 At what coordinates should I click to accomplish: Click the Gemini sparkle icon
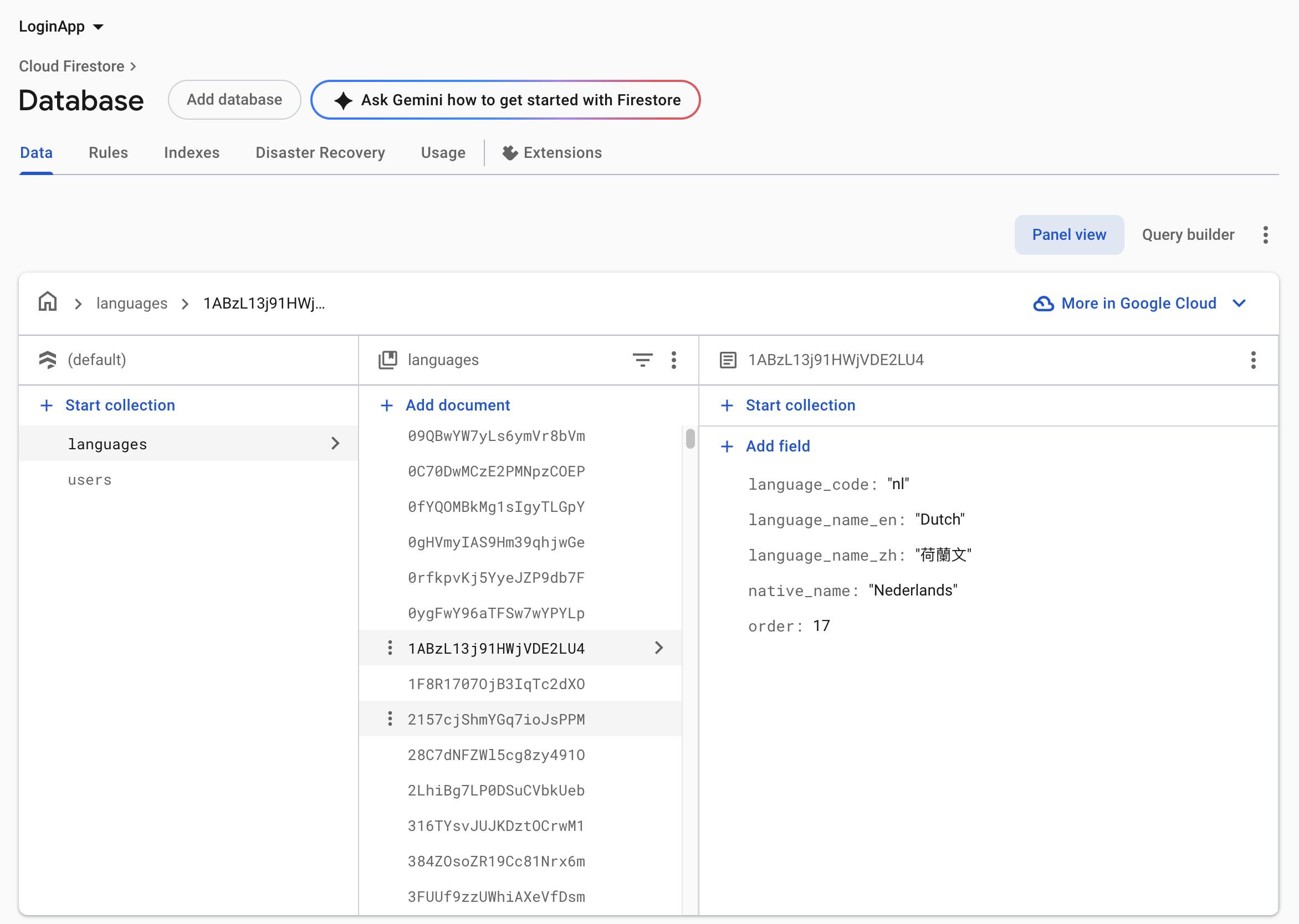343,100
